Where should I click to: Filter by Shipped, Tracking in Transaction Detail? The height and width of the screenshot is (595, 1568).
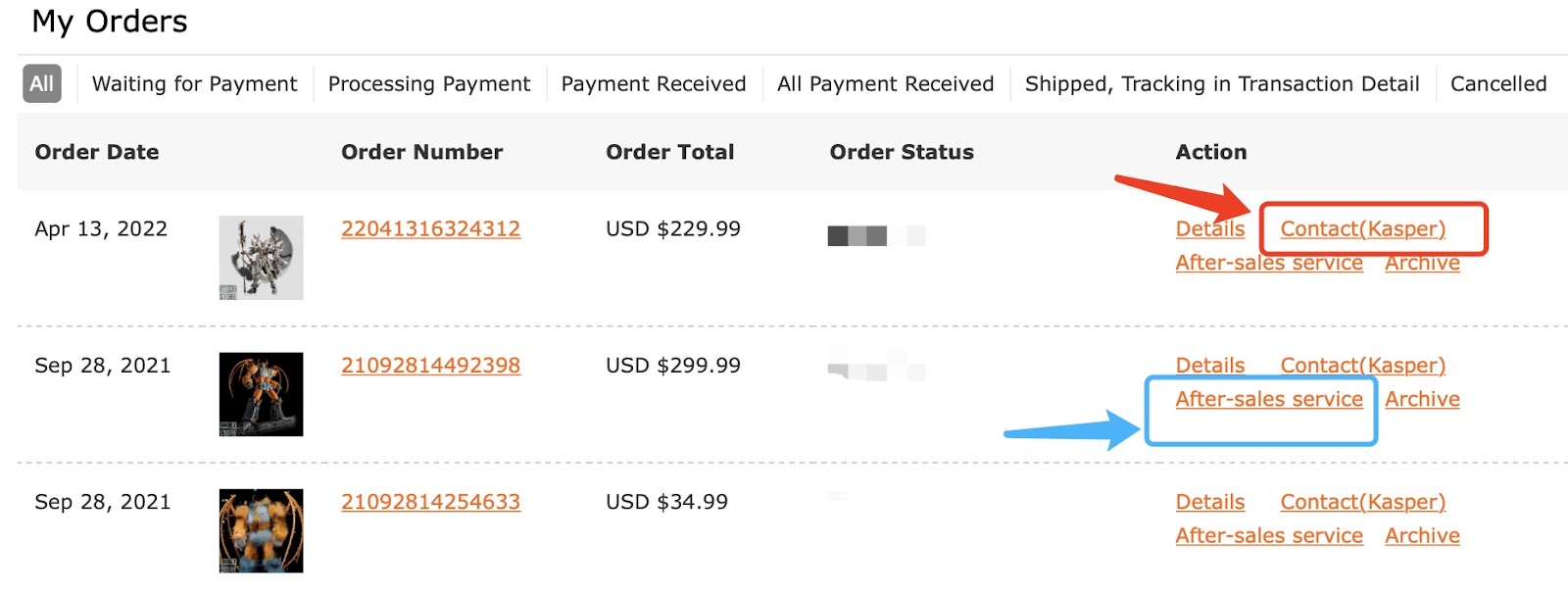(1221, 84)
